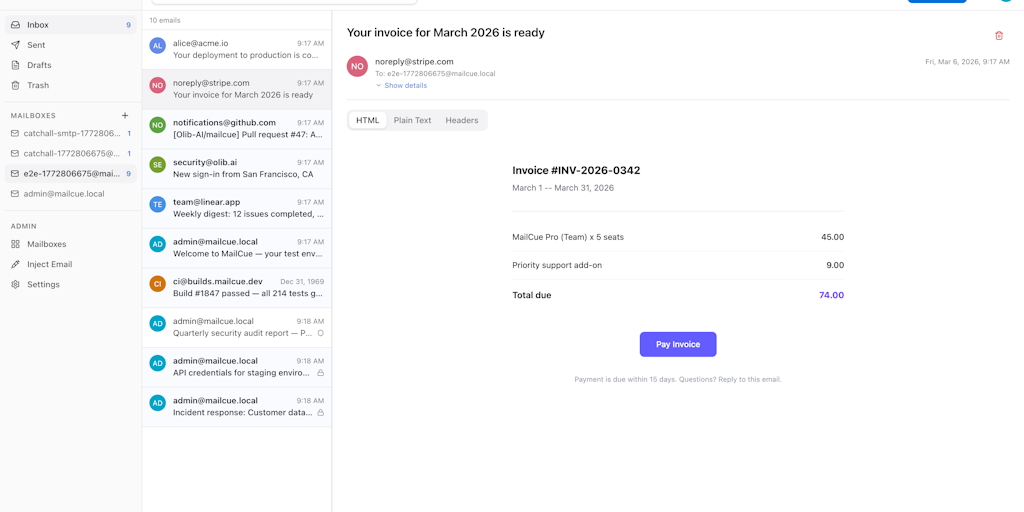Open the Sent folder paper-plane icon
Screen dimensions: 1024x512
point(15,45)
